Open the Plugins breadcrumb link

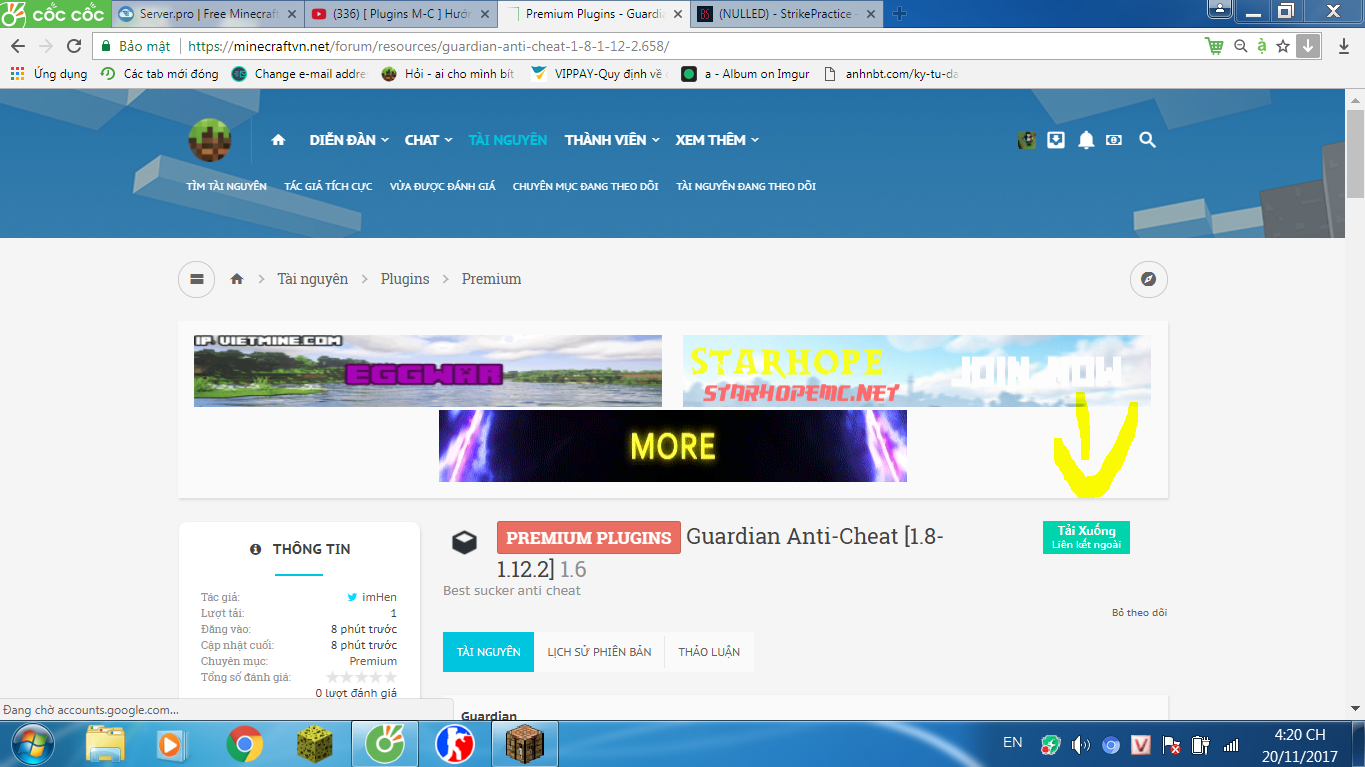point(405,279)
